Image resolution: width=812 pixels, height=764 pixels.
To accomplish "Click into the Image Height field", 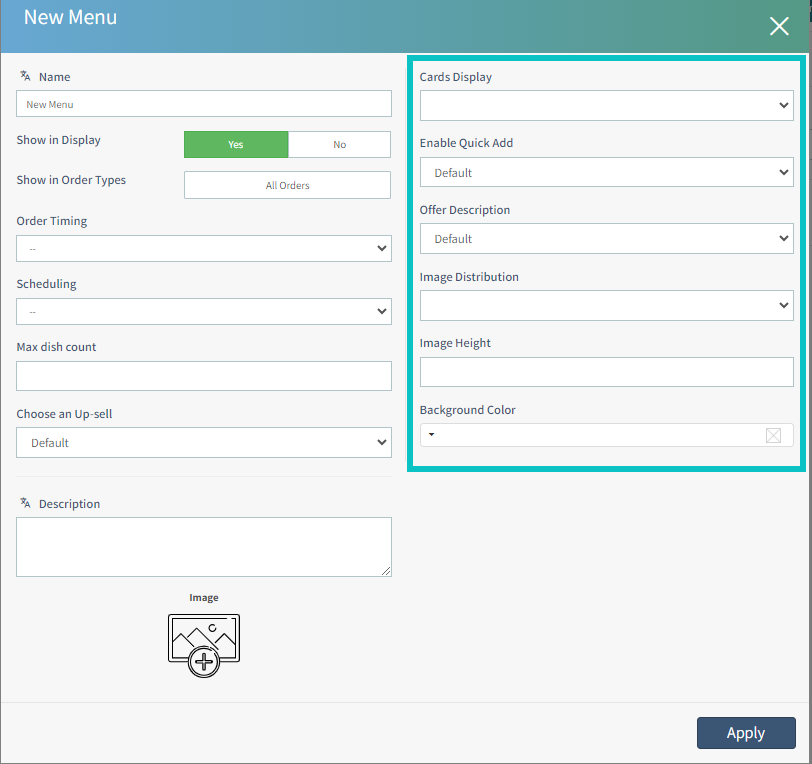I will coord(606,372).
